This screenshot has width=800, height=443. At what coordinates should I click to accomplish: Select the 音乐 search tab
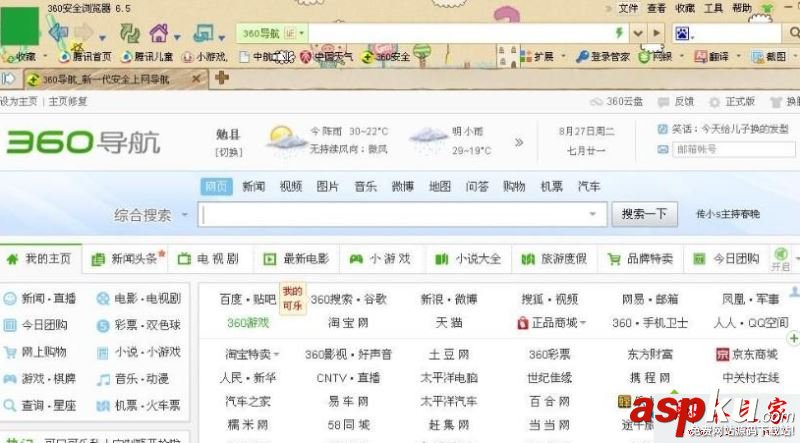point(365,187)
